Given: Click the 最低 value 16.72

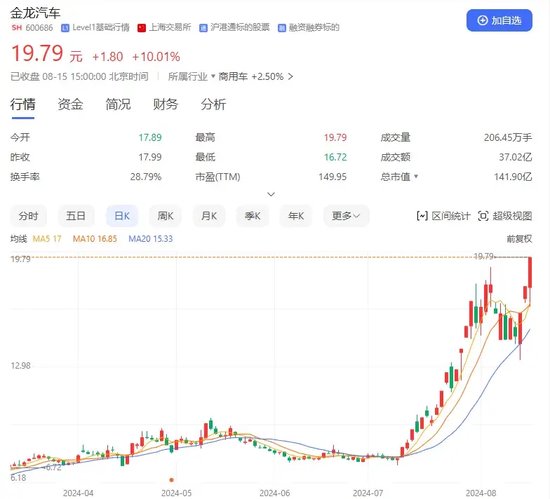Looking at the screenshot, I should (x=335, y=157).
